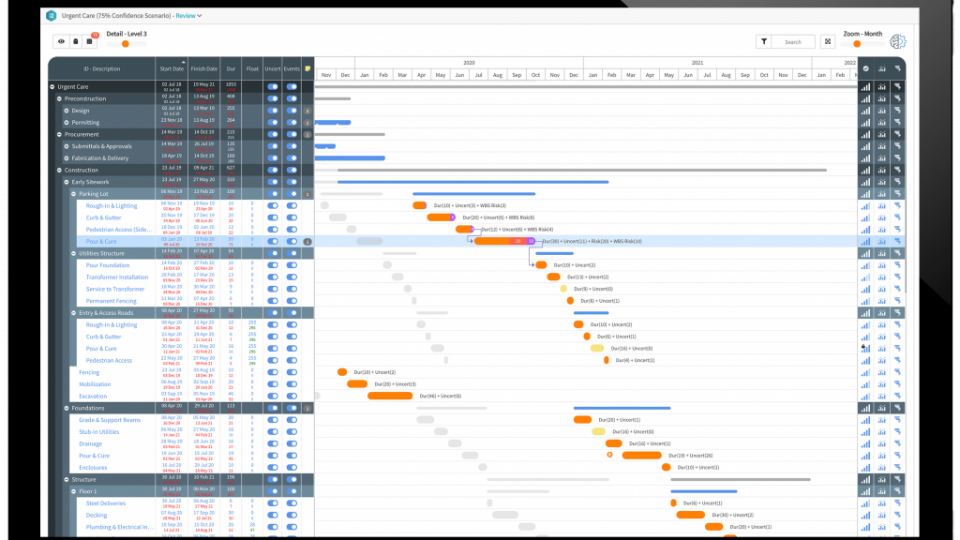The height and width of the screenshot is (540, 960).
Task: Expand the Design group
Action: click(x=66, y=111)
